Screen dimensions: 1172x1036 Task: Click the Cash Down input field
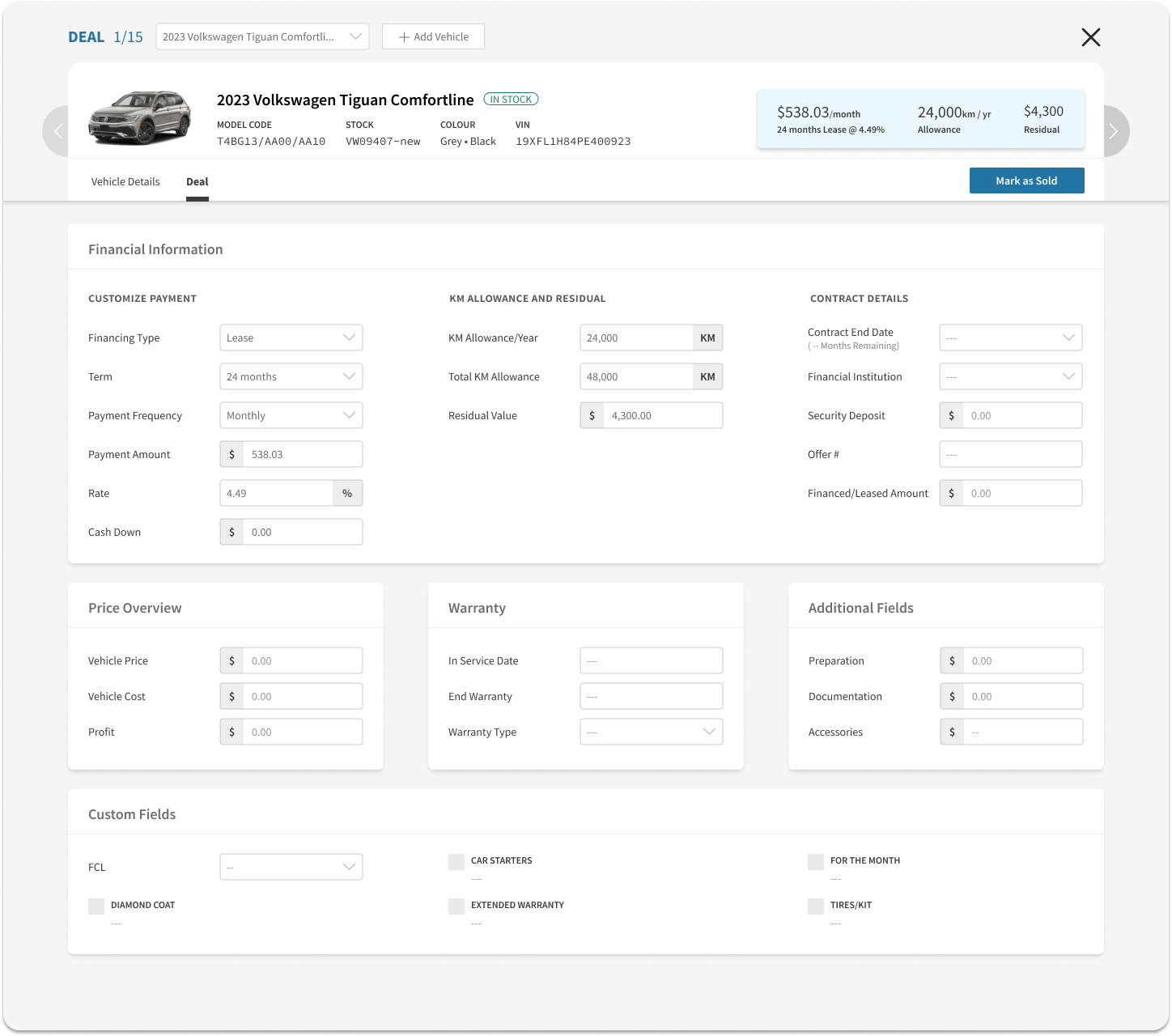302,533
